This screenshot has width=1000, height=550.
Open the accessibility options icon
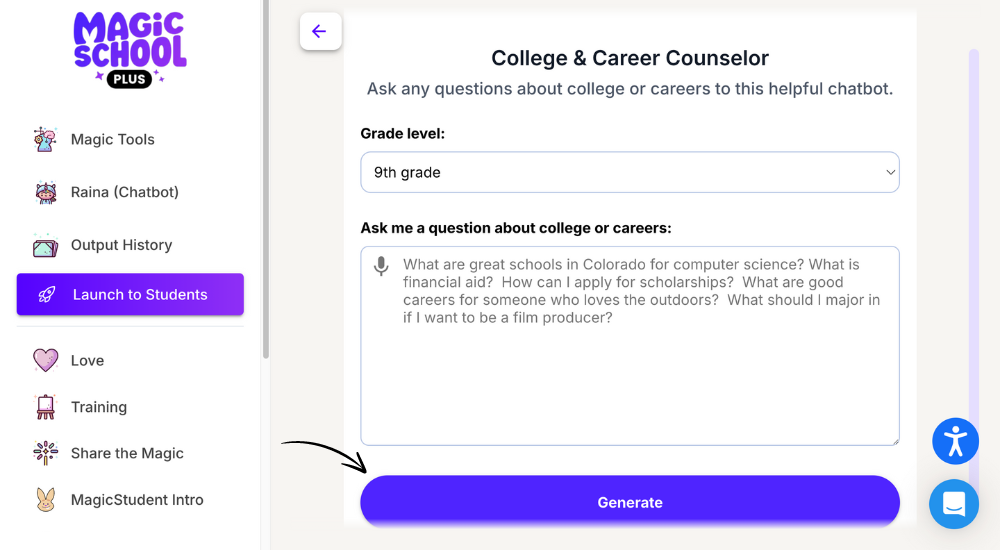click(955, 441)
